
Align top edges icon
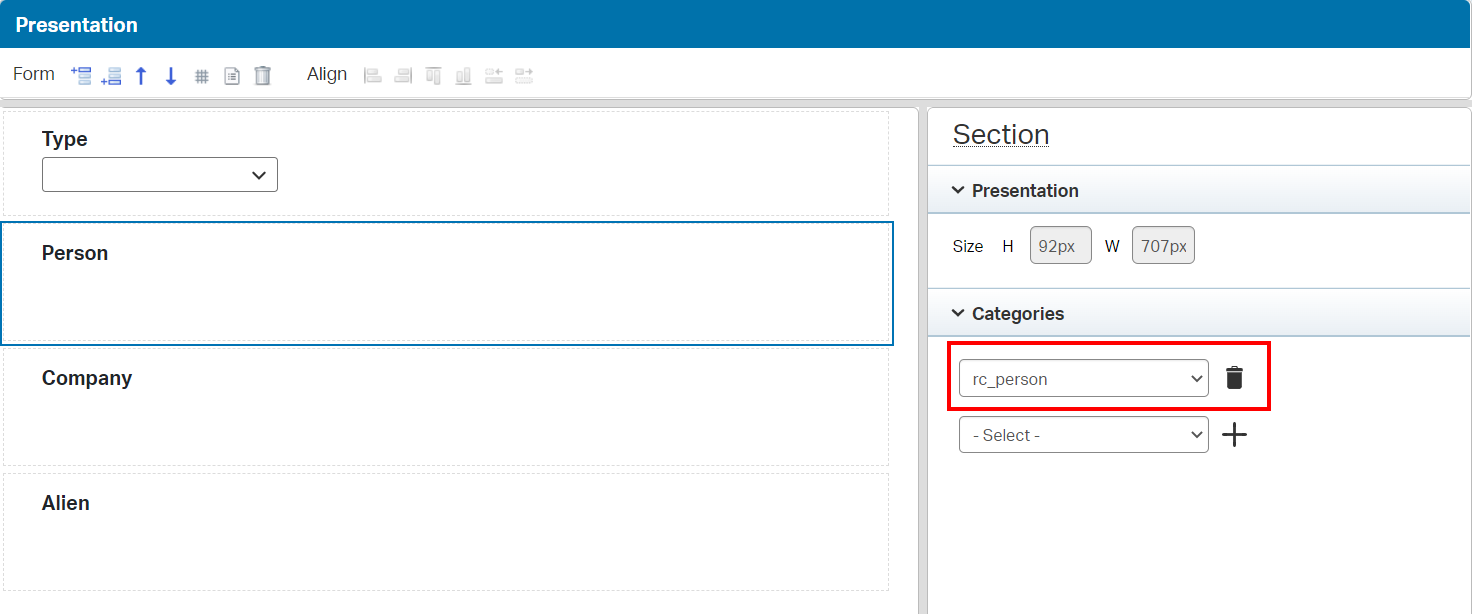[x=433, y=75]
